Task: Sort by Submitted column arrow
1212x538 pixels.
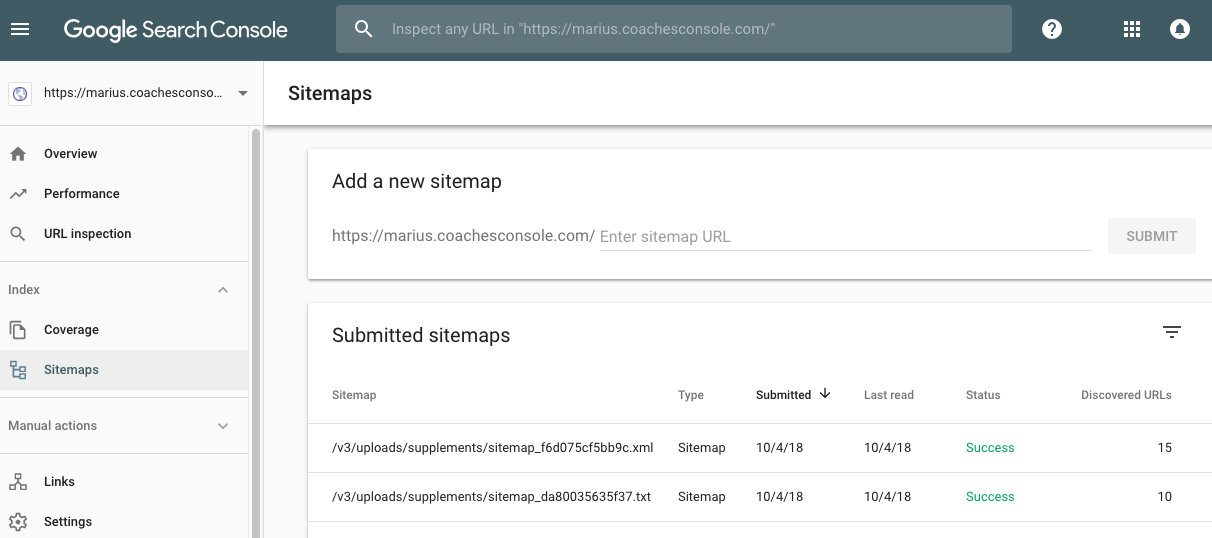Action: (825, 394)
